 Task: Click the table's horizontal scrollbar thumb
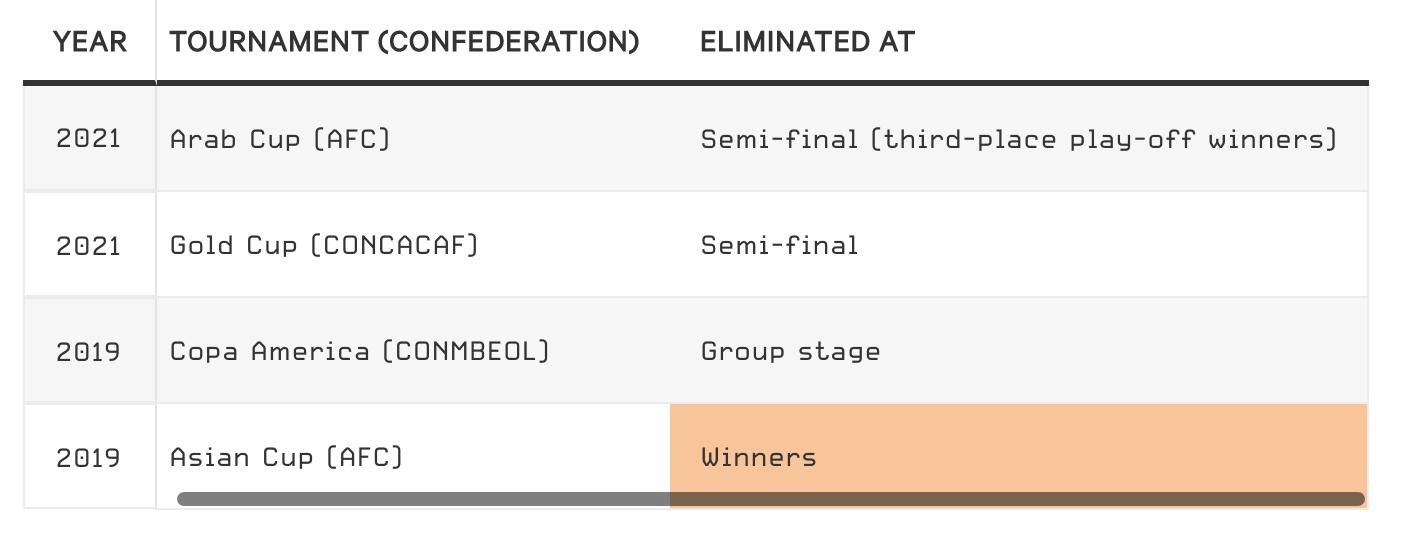[770, 499]
